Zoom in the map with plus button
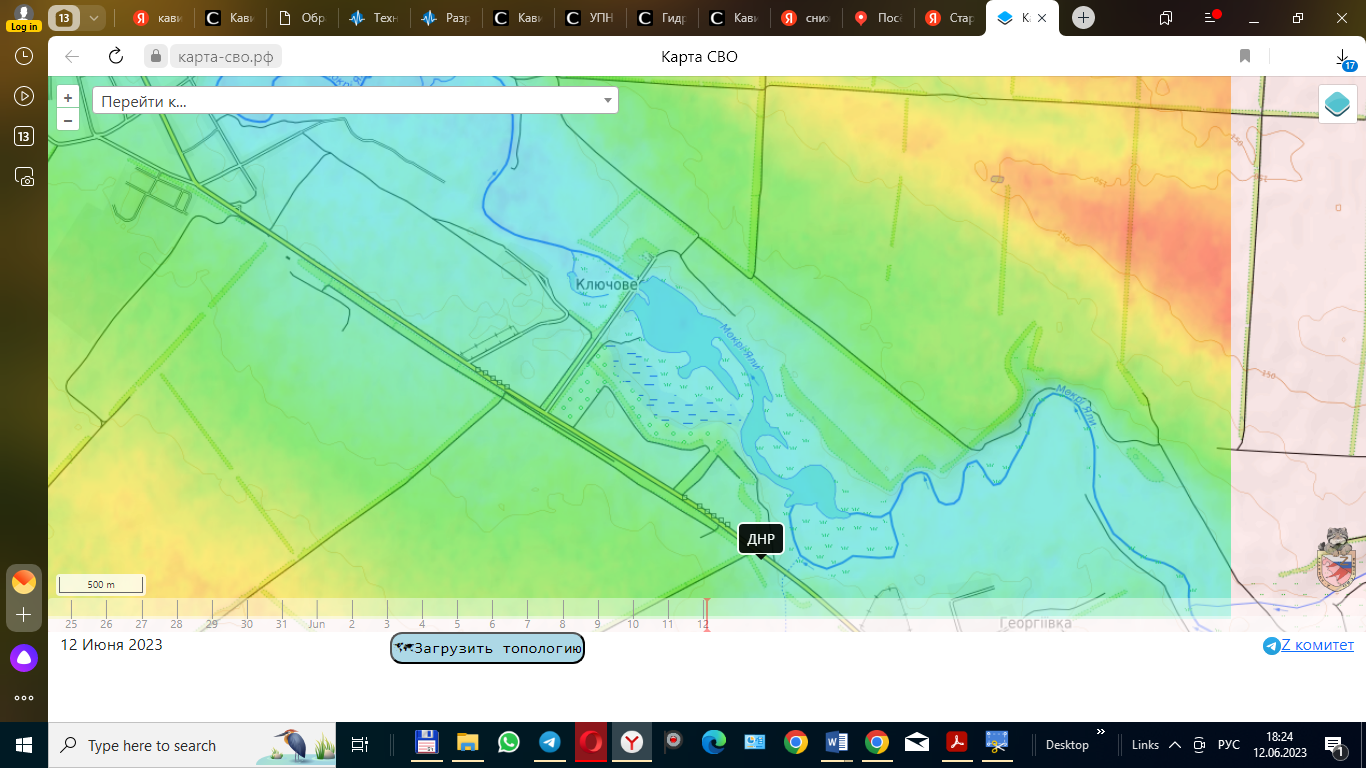This screenshot has width=1366, height=768. click(x=68, y=98)
